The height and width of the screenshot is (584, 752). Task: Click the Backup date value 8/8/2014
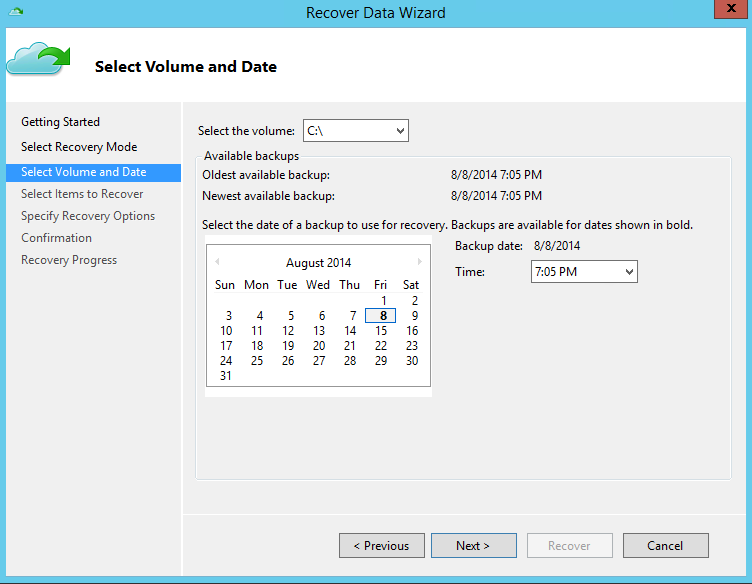coord(557,246)
